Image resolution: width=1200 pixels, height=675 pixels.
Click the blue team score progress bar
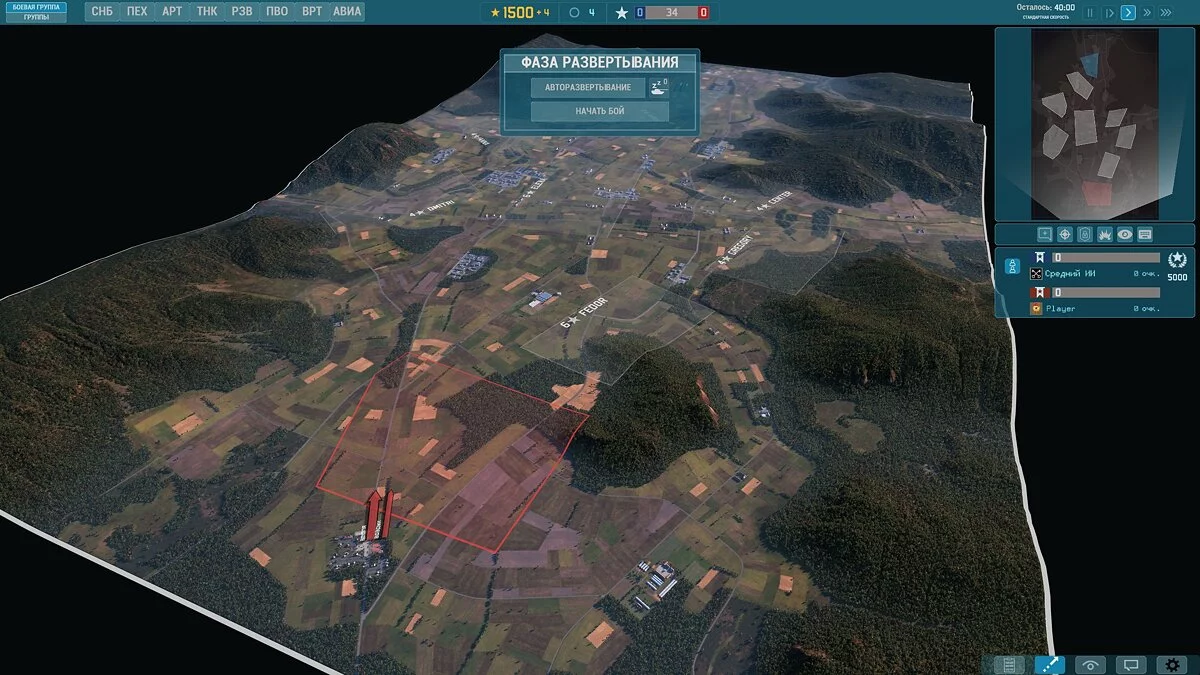1106,257
